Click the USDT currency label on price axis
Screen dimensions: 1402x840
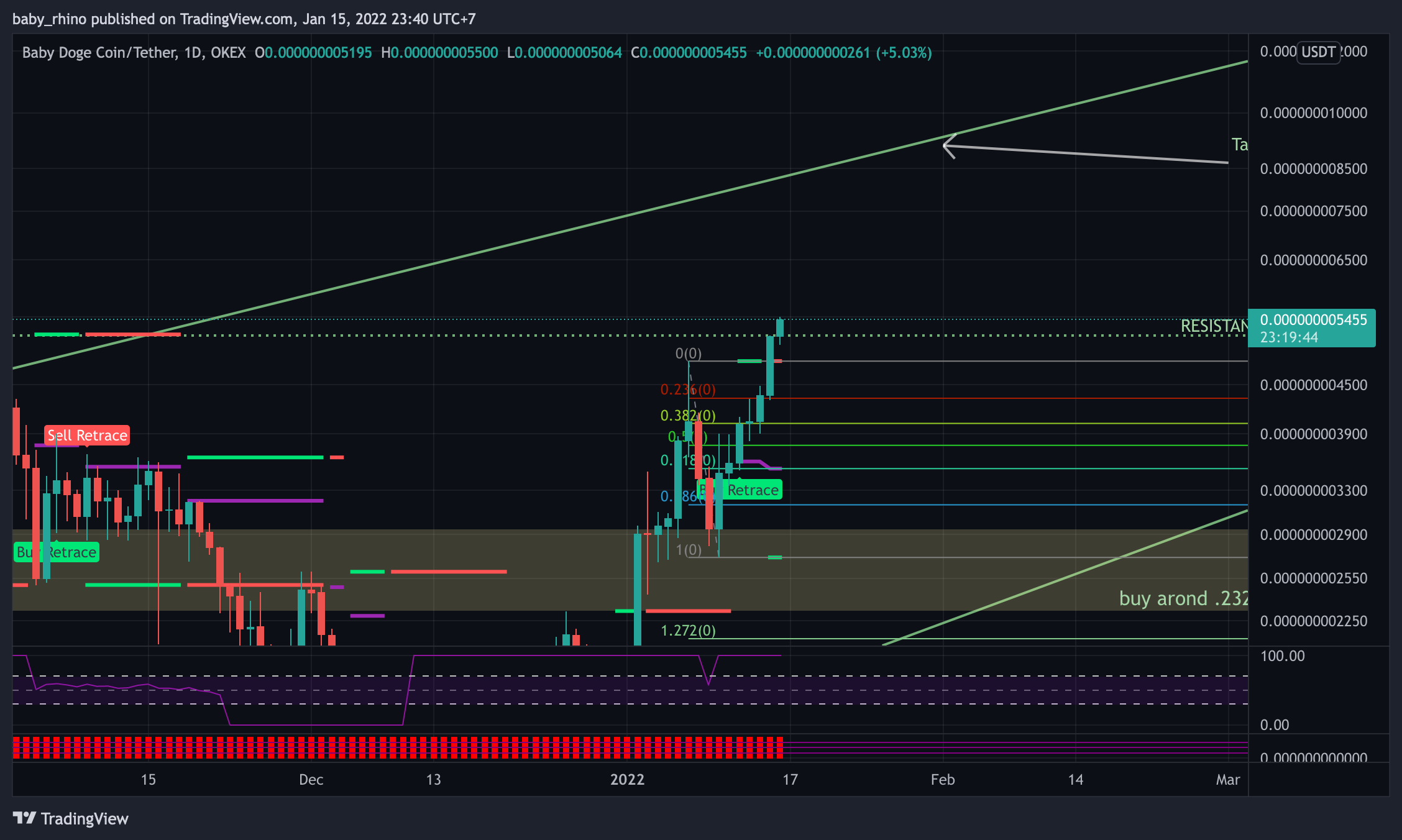(x=1318, y=52)
